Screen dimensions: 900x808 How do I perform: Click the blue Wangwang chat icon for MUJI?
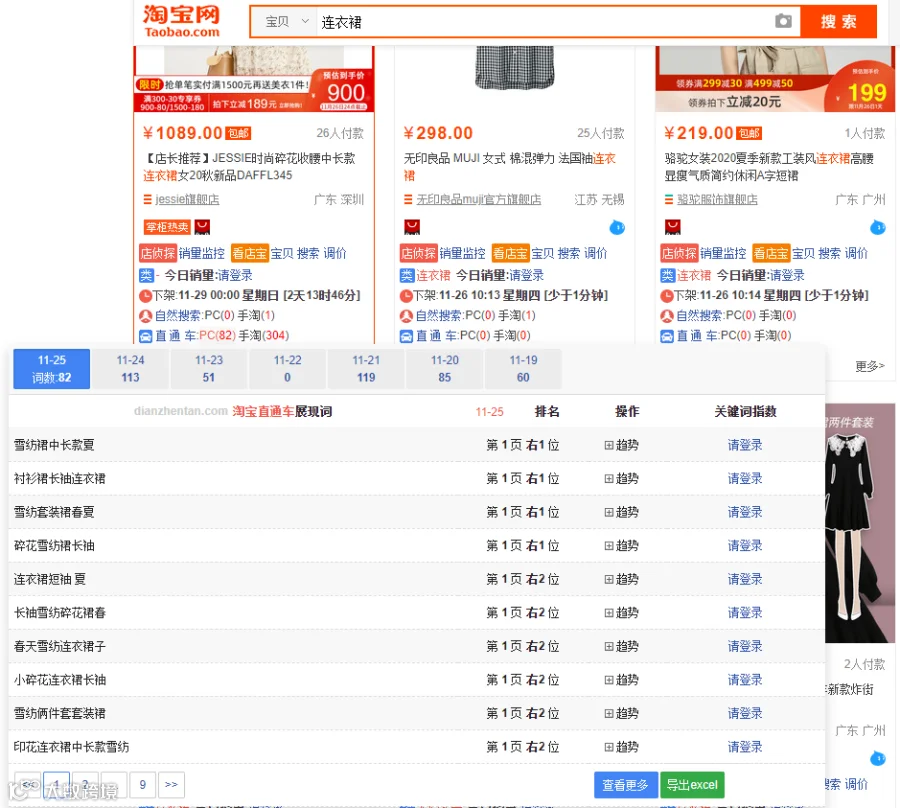click(617, 227)
